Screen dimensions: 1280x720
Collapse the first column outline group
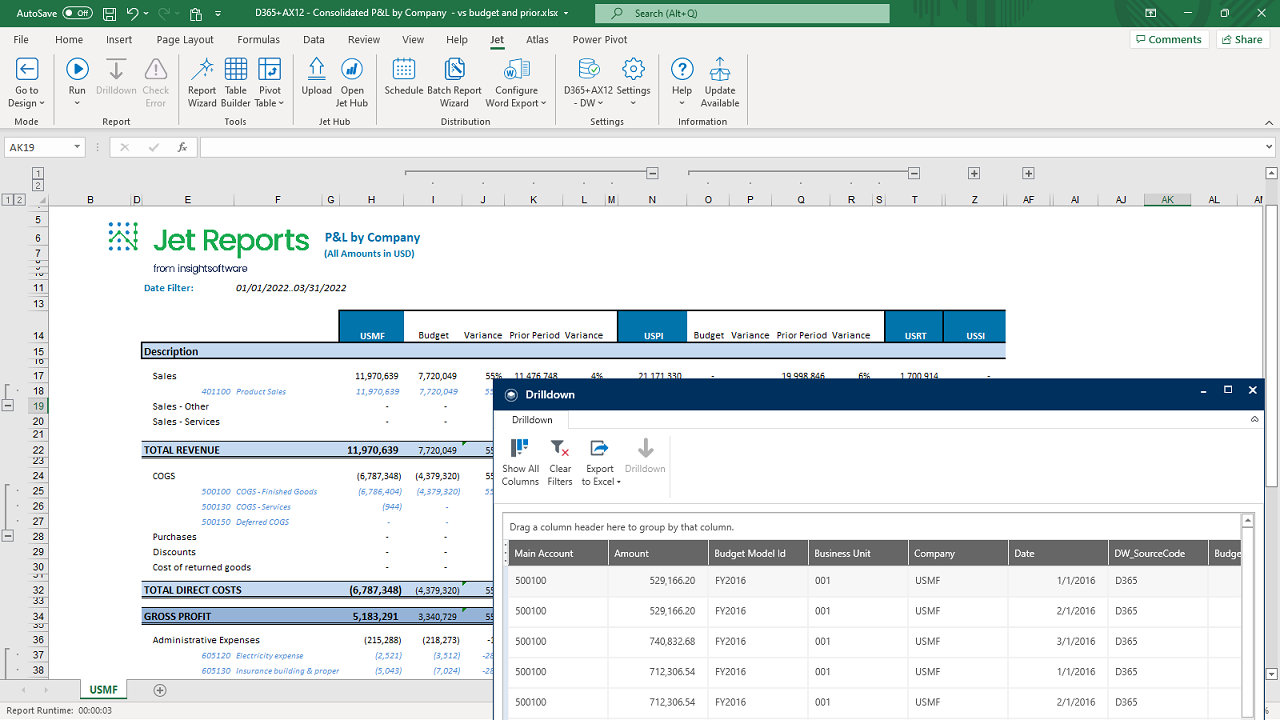coord(652,173)
